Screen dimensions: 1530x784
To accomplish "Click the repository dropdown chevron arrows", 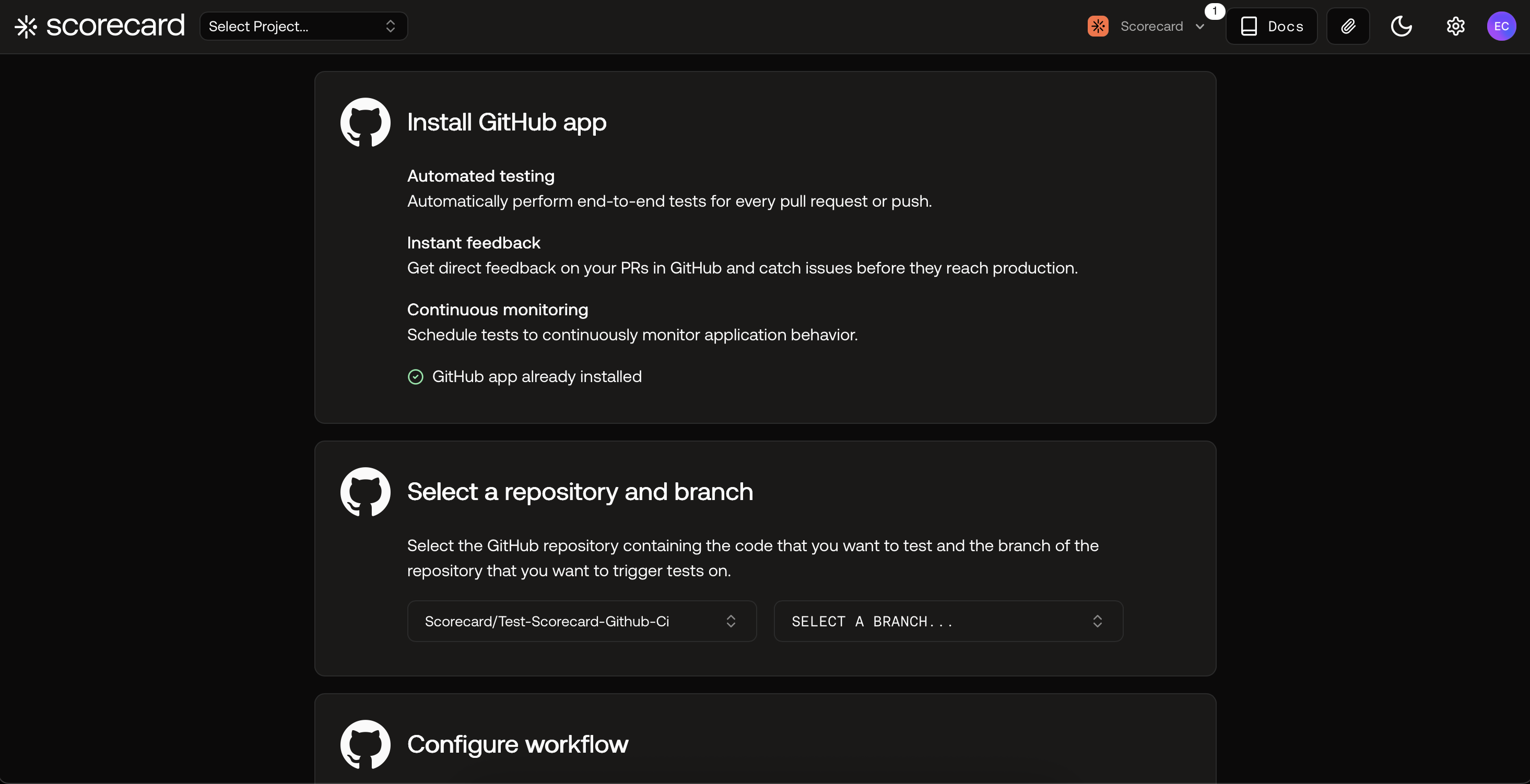I will (x=731, y=621).
